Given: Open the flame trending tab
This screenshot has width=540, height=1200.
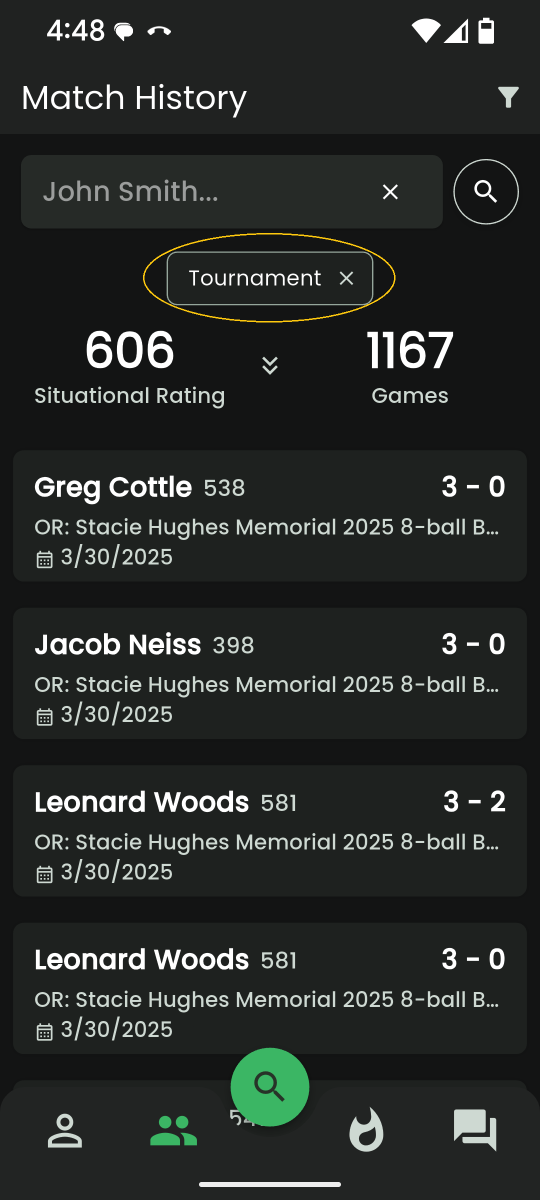Looking at the screenshot, I should point(366,1131).
